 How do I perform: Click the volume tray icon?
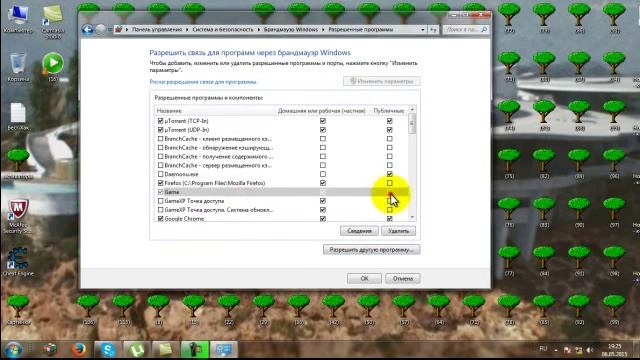[x=590, y=350]
